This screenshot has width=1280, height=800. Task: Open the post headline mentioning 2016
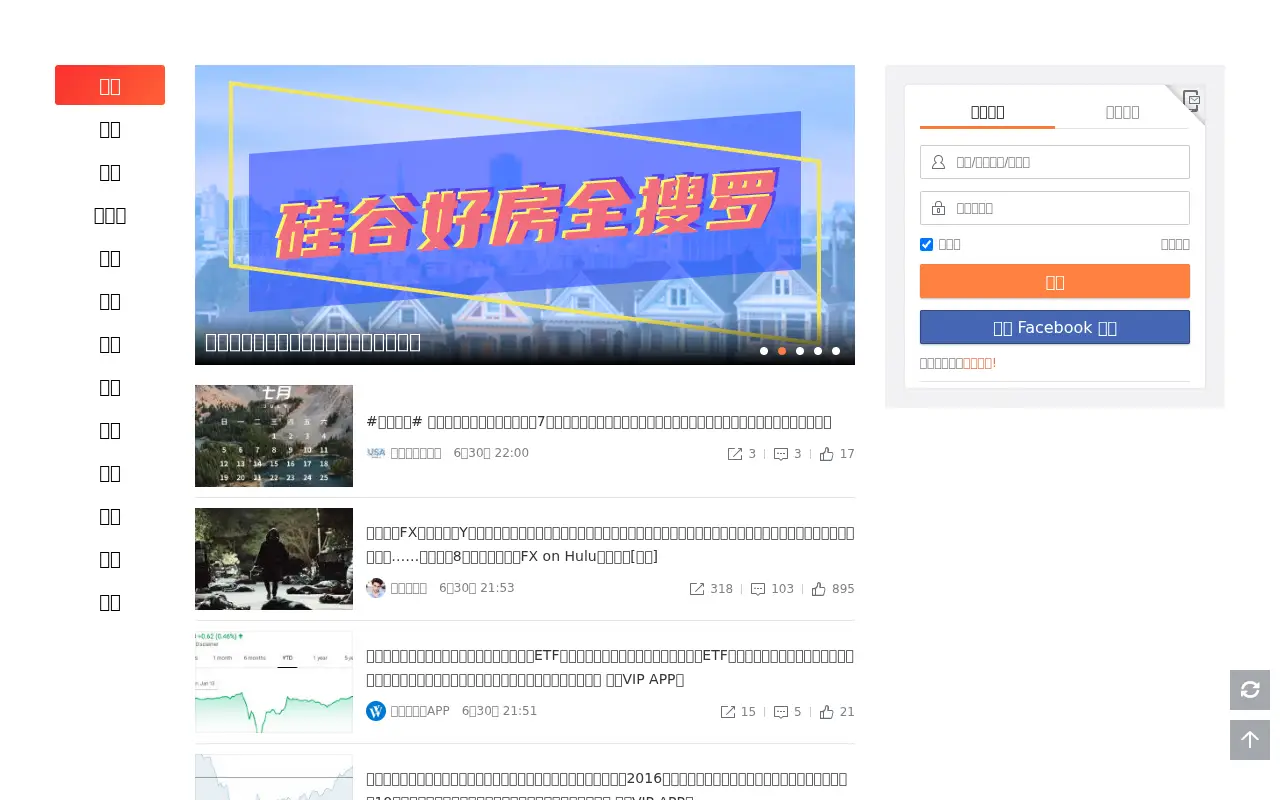[x=608, y=787]
